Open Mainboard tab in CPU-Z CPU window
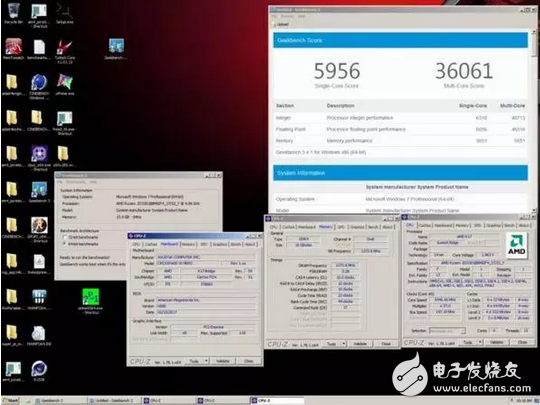The image size is (540, 405). [x=443, y=225]
